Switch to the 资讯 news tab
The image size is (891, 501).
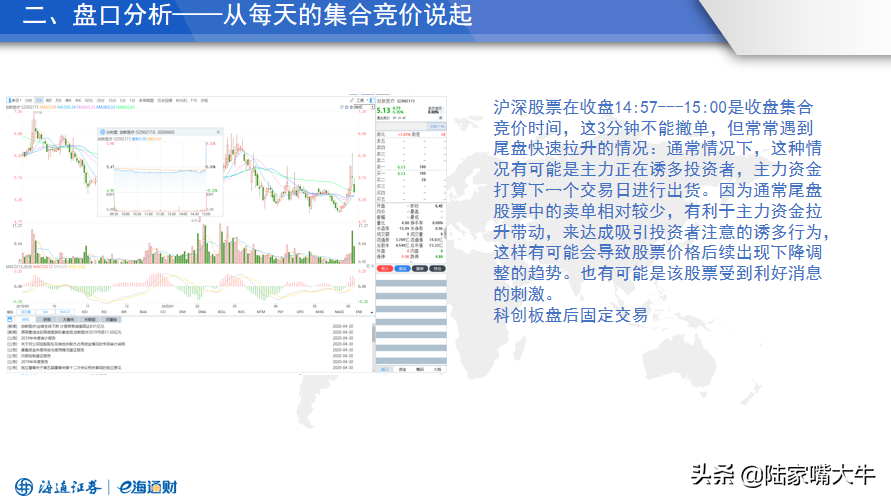pos(25,320)
